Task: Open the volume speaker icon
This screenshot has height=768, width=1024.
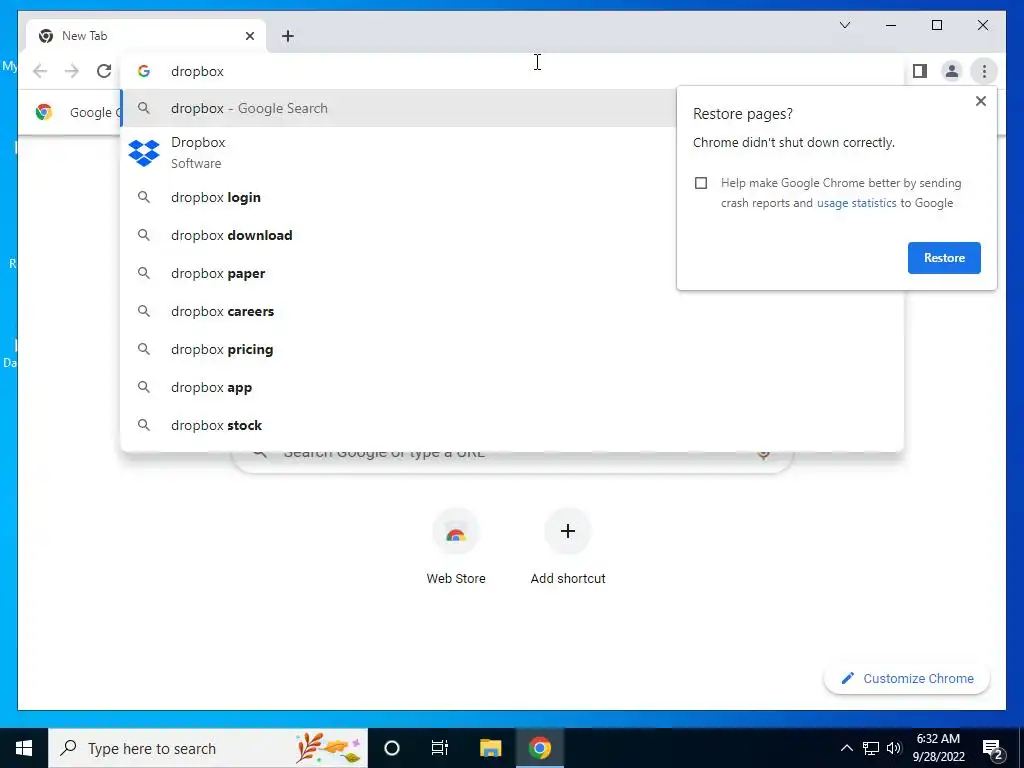Action: click(x=894, y=748)
